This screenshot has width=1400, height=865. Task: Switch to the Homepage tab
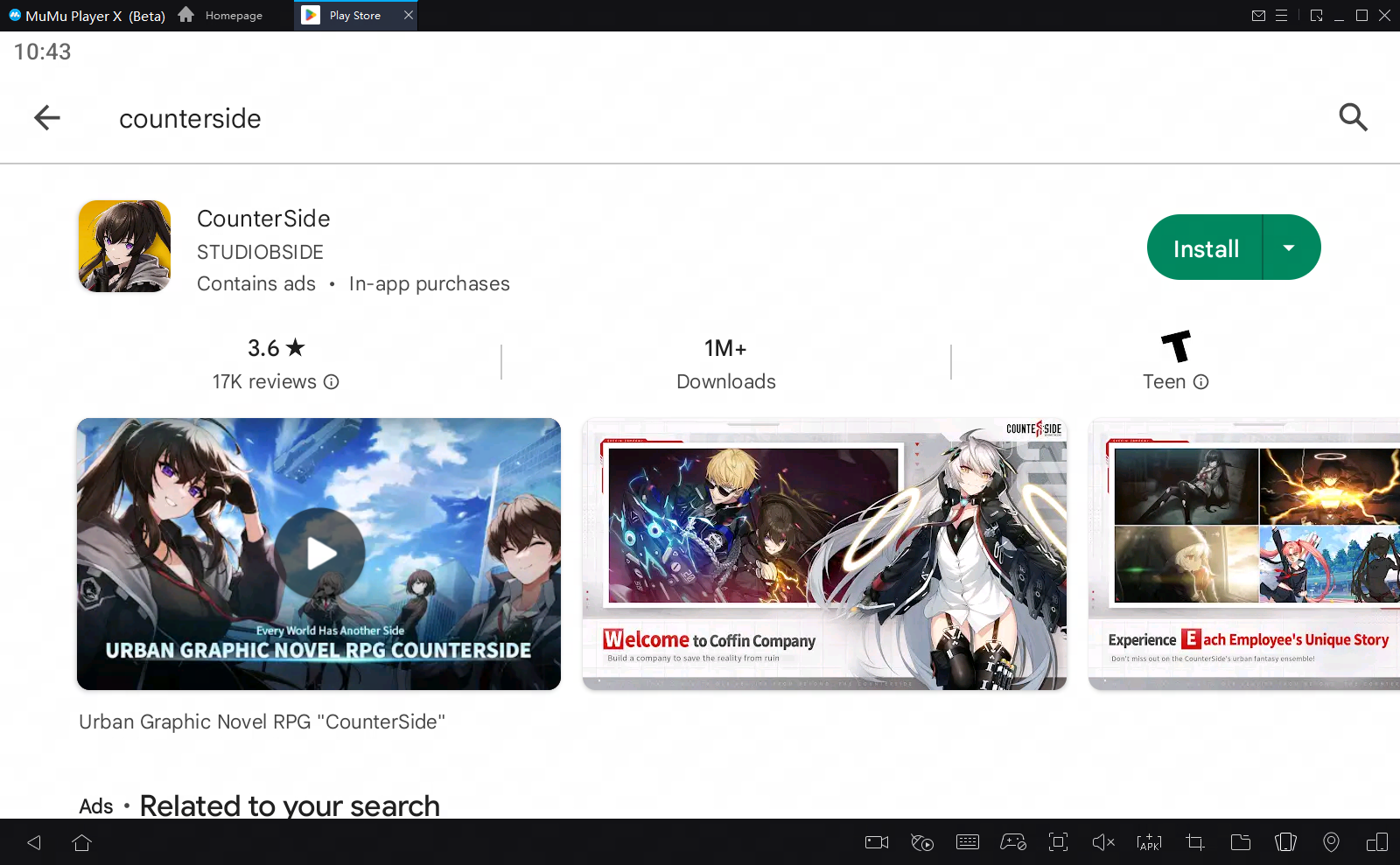tap(220, 15)
